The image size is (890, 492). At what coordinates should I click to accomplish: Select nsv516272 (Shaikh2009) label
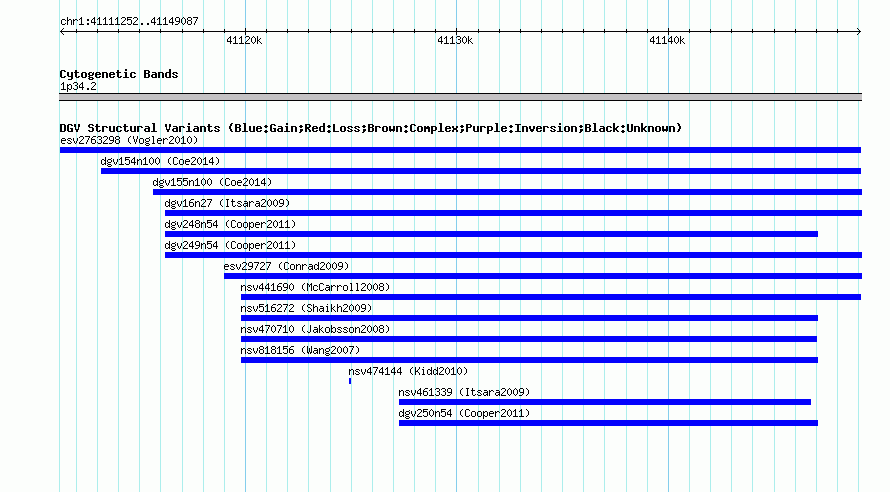(306, 308)
